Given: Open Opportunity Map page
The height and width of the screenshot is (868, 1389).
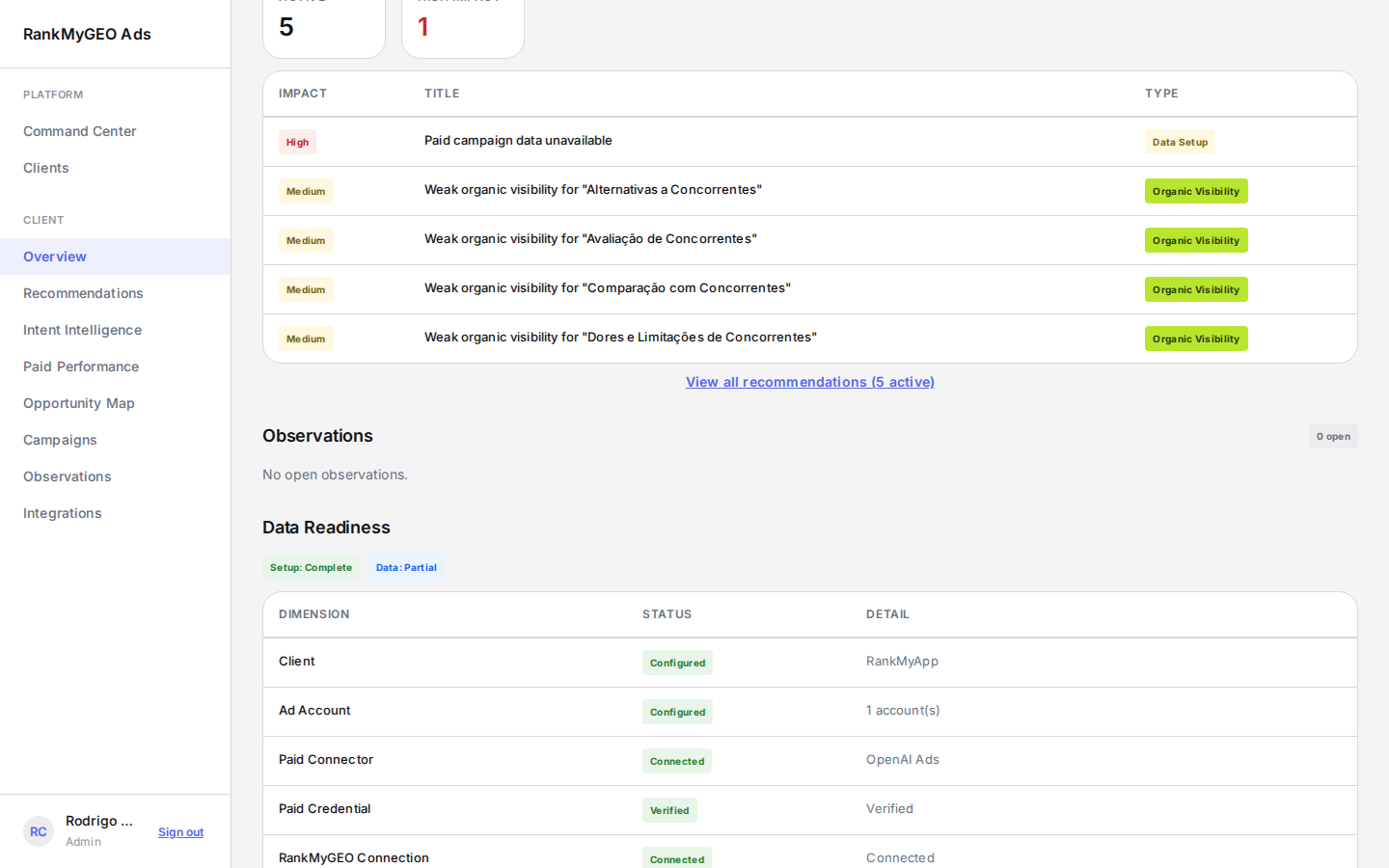Looking at the screenshot, I should pyautogui.click(x=115, y=403).
